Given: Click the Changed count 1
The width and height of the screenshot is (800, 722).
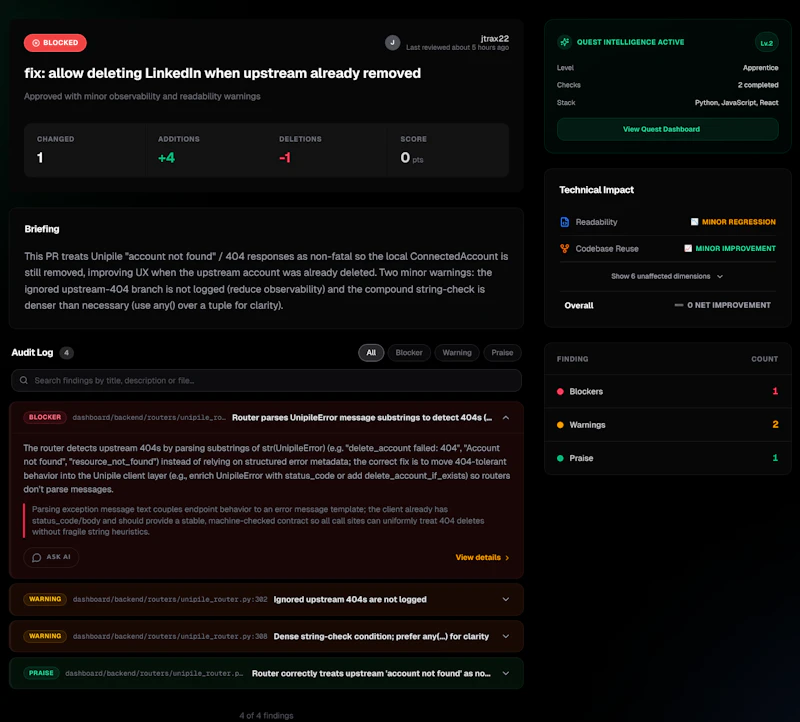Looking at the screenshot, I should click(40, 158).
